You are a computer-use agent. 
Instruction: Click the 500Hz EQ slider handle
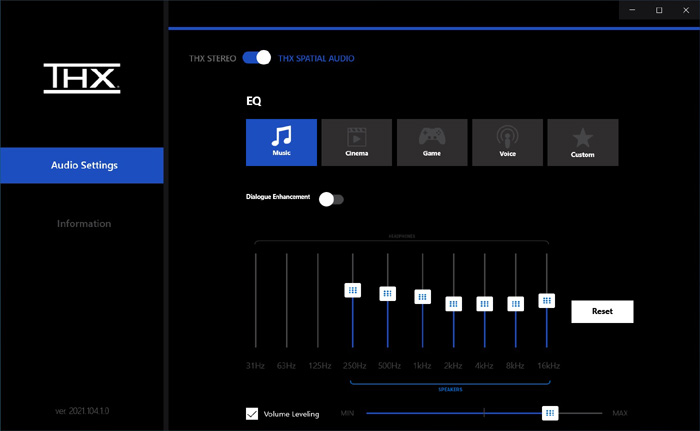coord(387,294)
